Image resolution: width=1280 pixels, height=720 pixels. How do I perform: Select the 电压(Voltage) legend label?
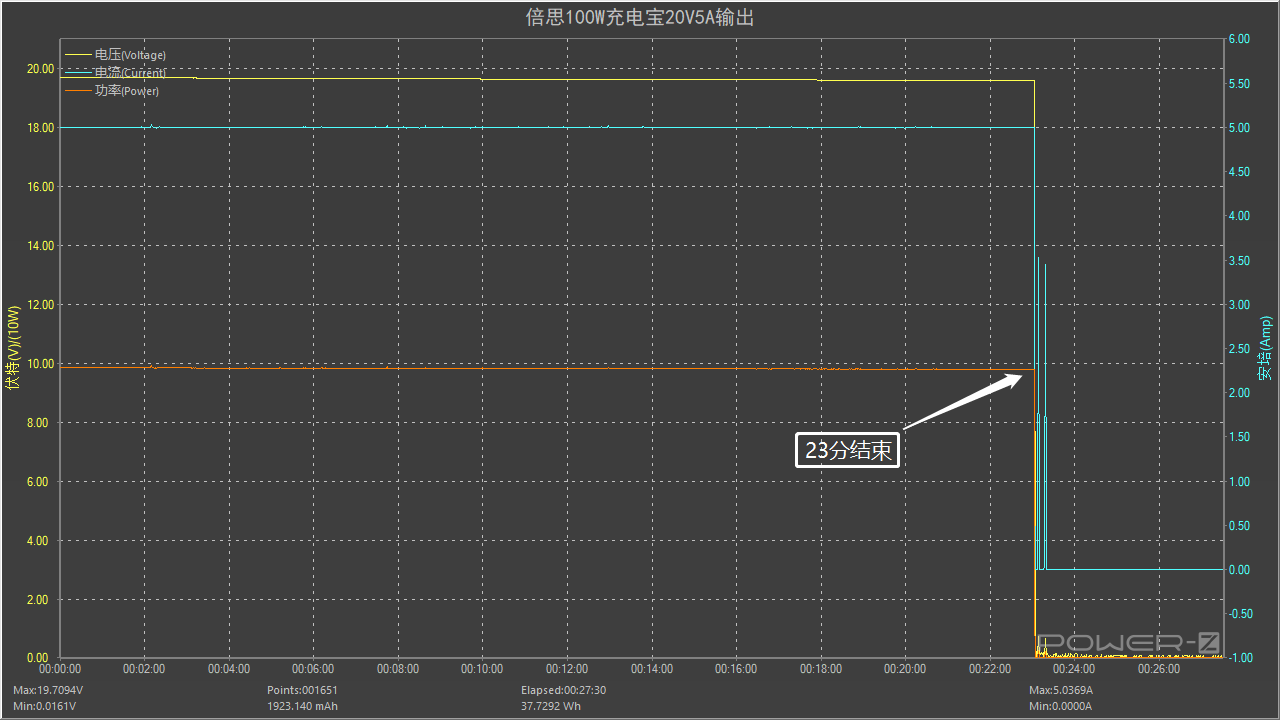130,55
